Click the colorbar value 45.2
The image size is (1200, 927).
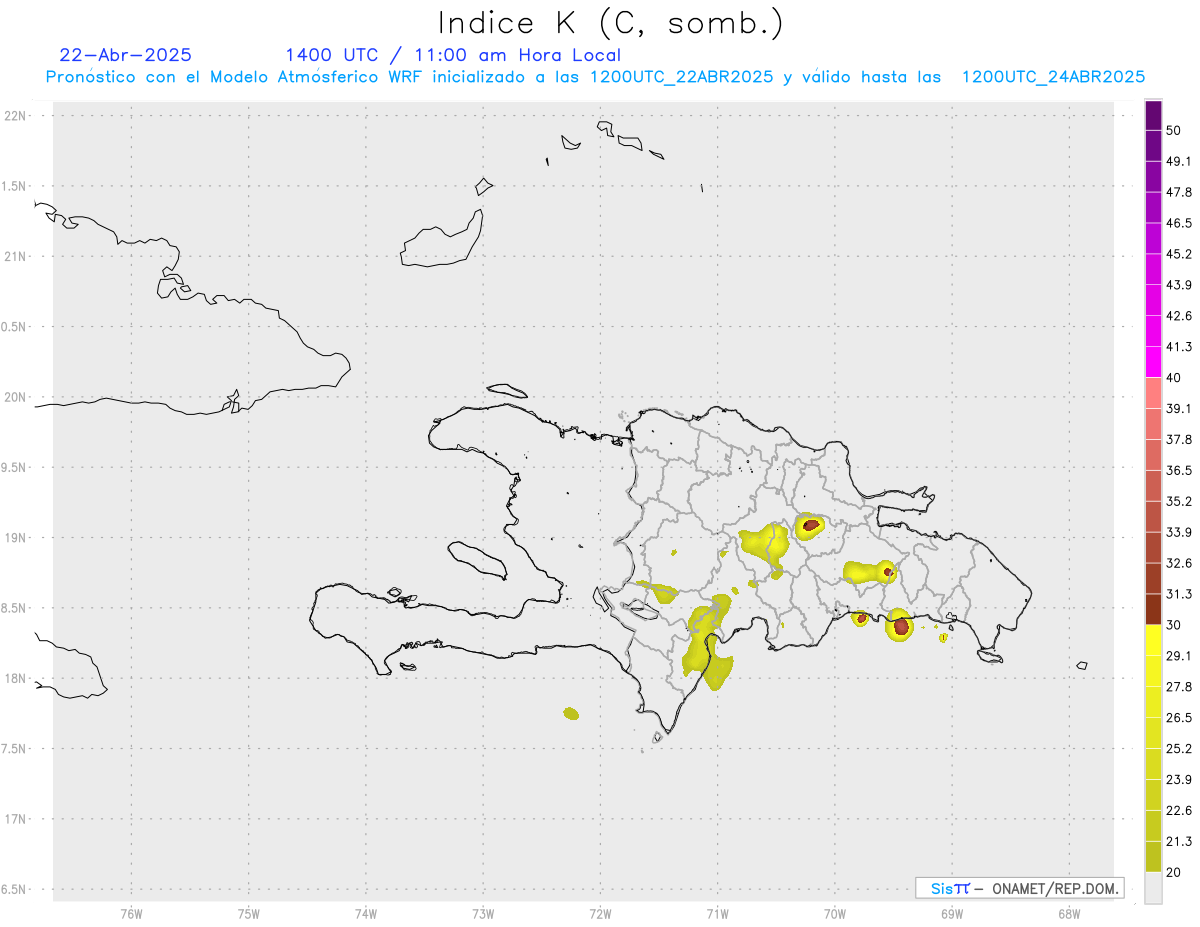click(x=1179, y=254)
